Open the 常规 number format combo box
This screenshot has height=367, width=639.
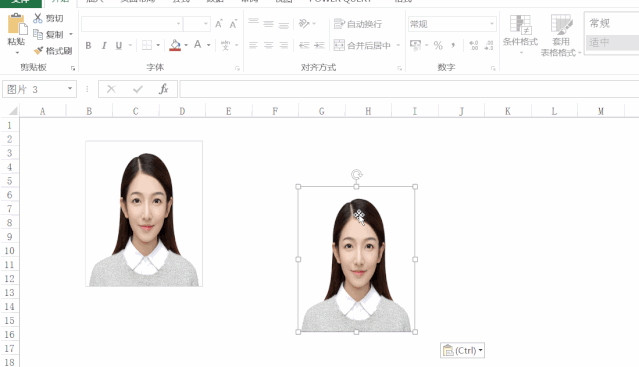coord(452,24)
